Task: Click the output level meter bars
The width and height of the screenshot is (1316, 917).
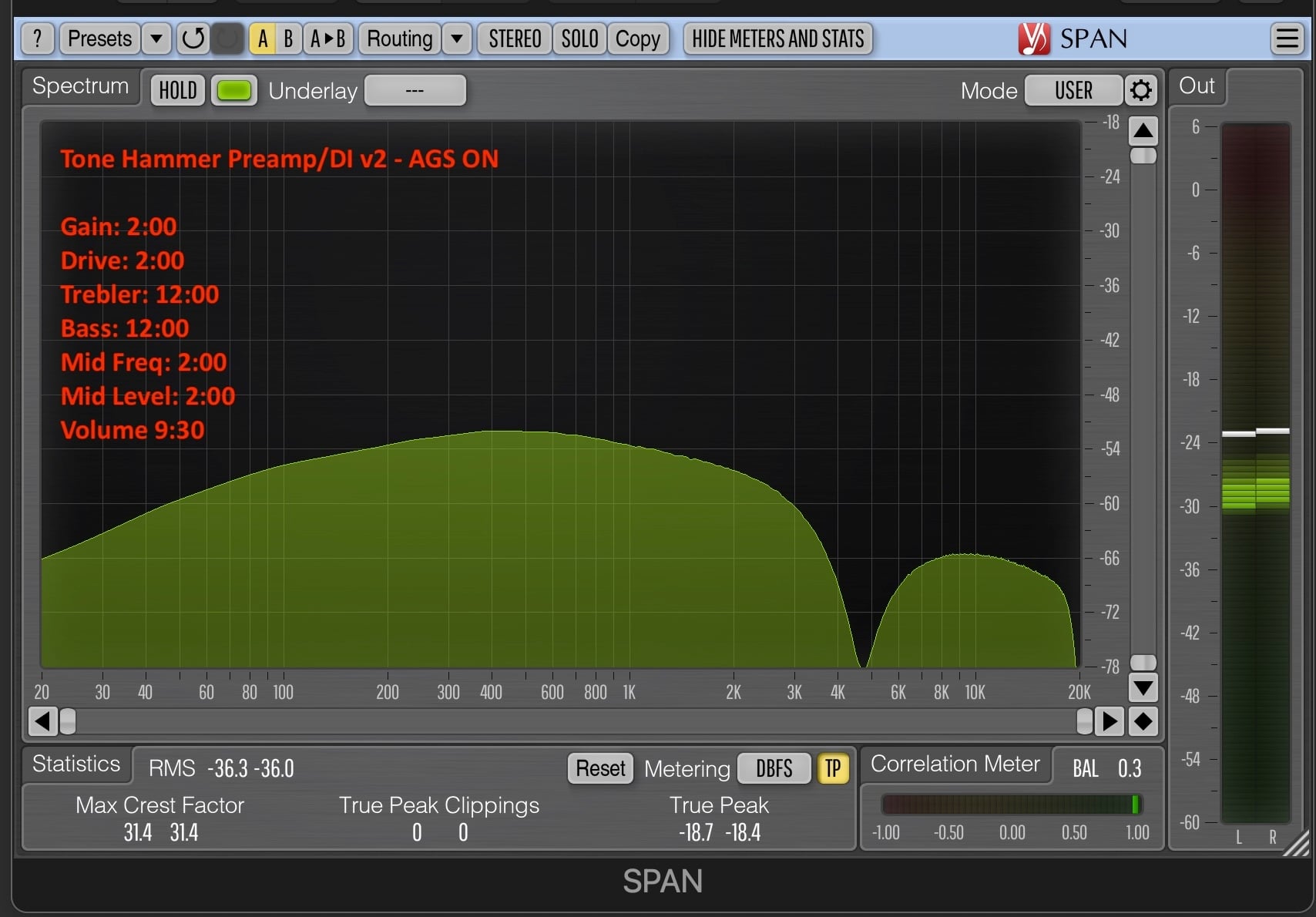Action: click(x=1256, y=474)
